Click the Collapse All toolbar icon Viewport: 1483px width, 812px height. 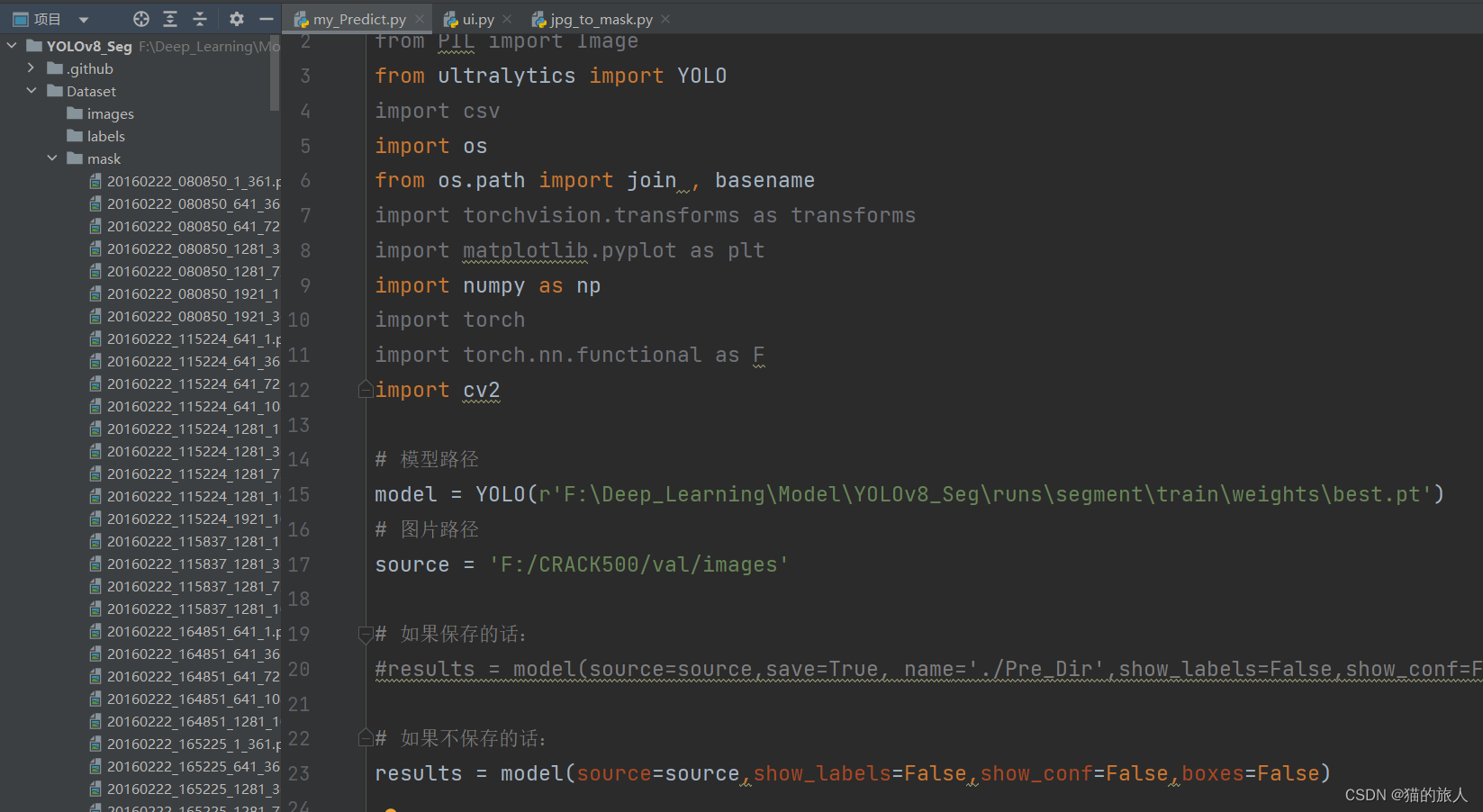coord(200,19)
